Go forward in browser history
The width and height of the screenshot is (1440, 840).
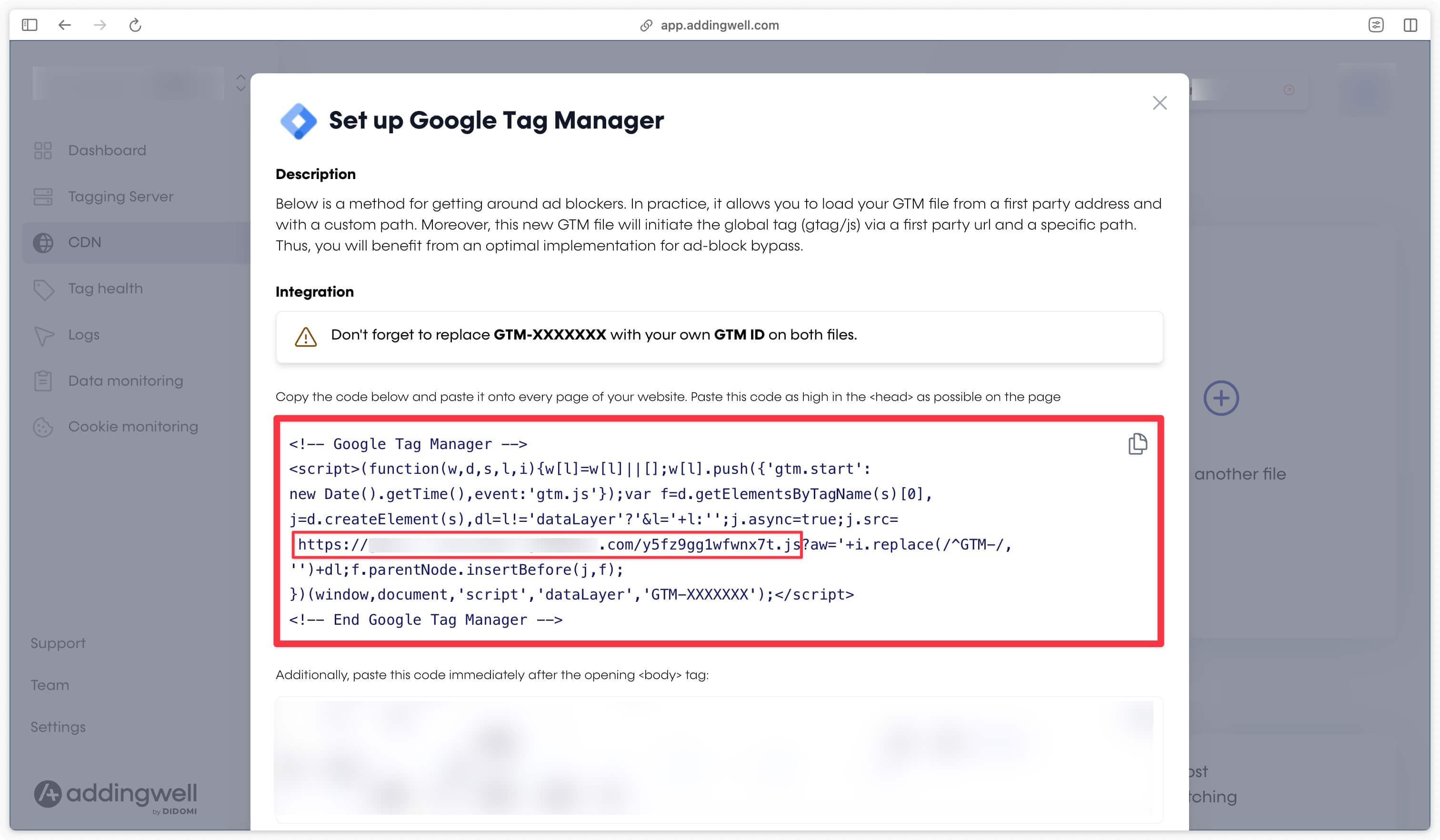(x=100, y=25)
